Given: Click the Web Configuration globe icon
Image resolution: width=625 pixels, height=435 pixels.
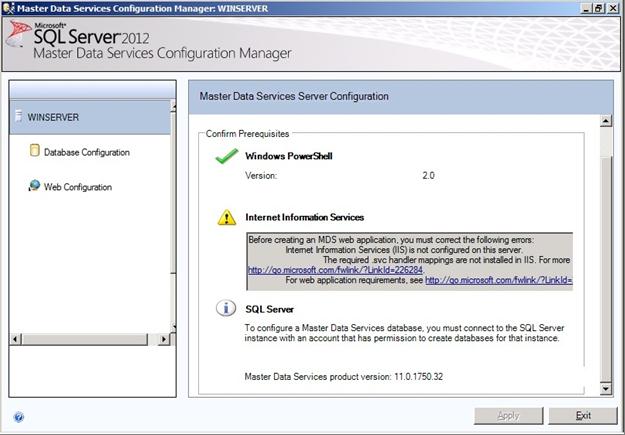Looking at the screenshot, I should point(34,185).
